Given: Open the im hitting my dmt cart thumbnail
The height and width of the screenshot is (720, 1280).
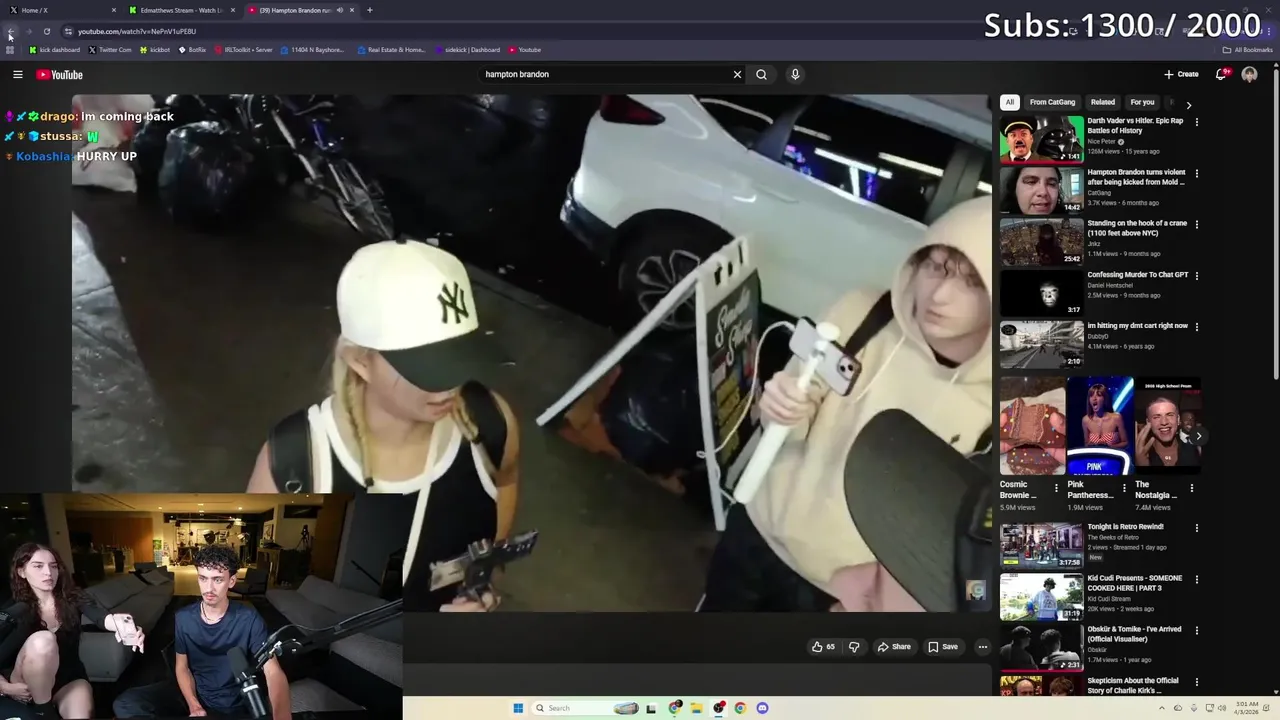Looking at the screenshot, I should click(1041, 343).
